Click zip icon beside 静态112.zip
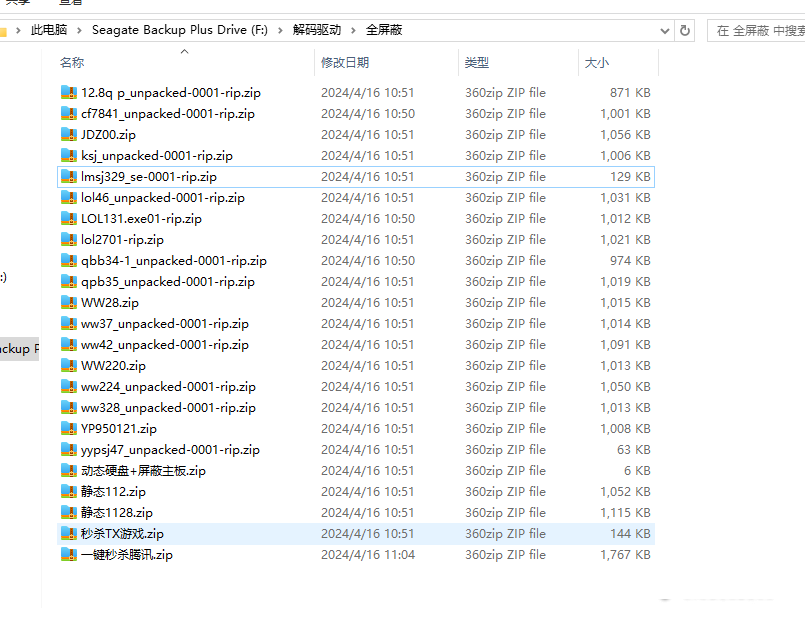Screen dimensions: 805x619 [69, 492]
